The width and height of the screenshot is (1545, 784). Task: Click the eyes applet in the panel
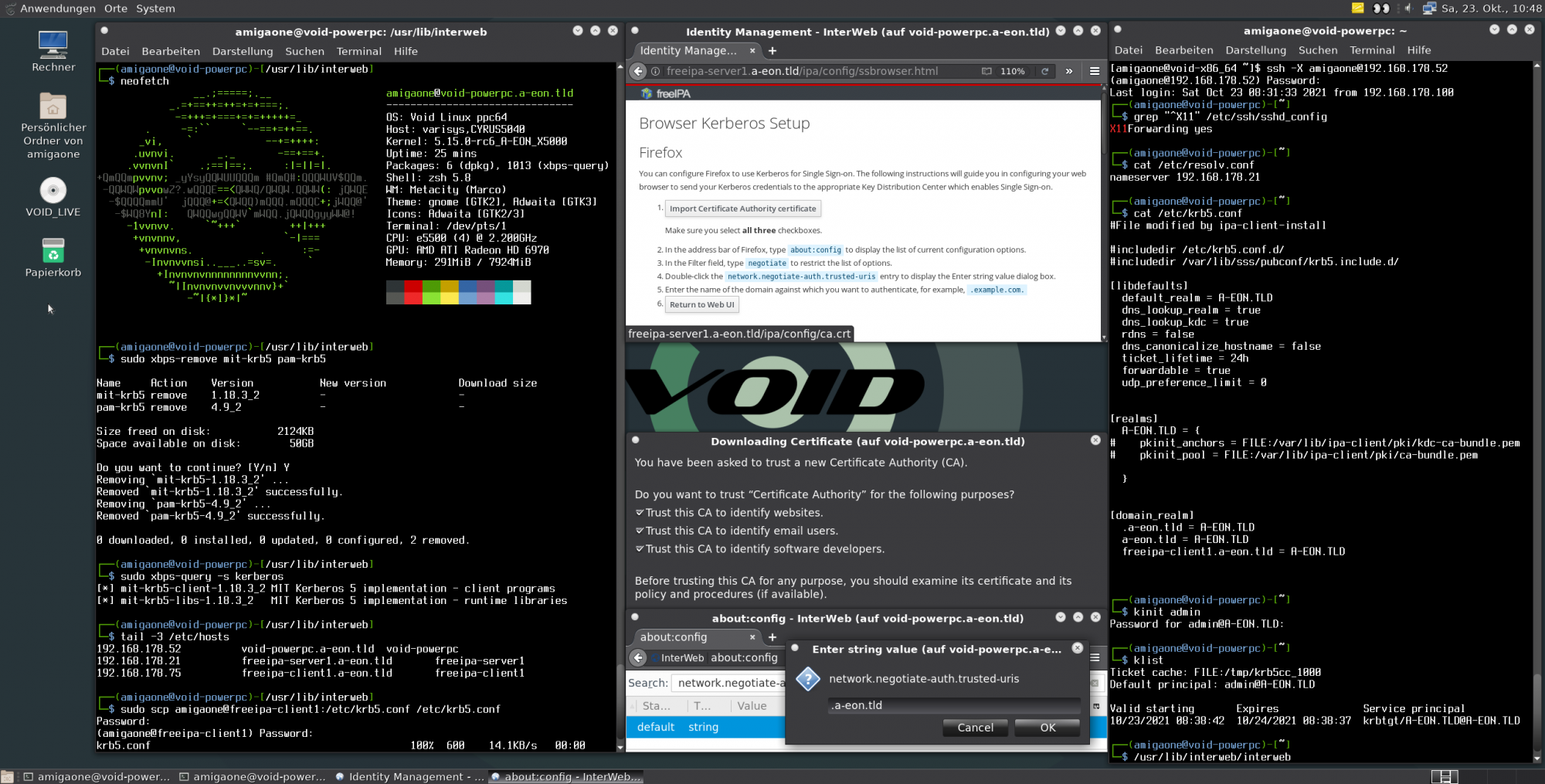(1381, 8)
